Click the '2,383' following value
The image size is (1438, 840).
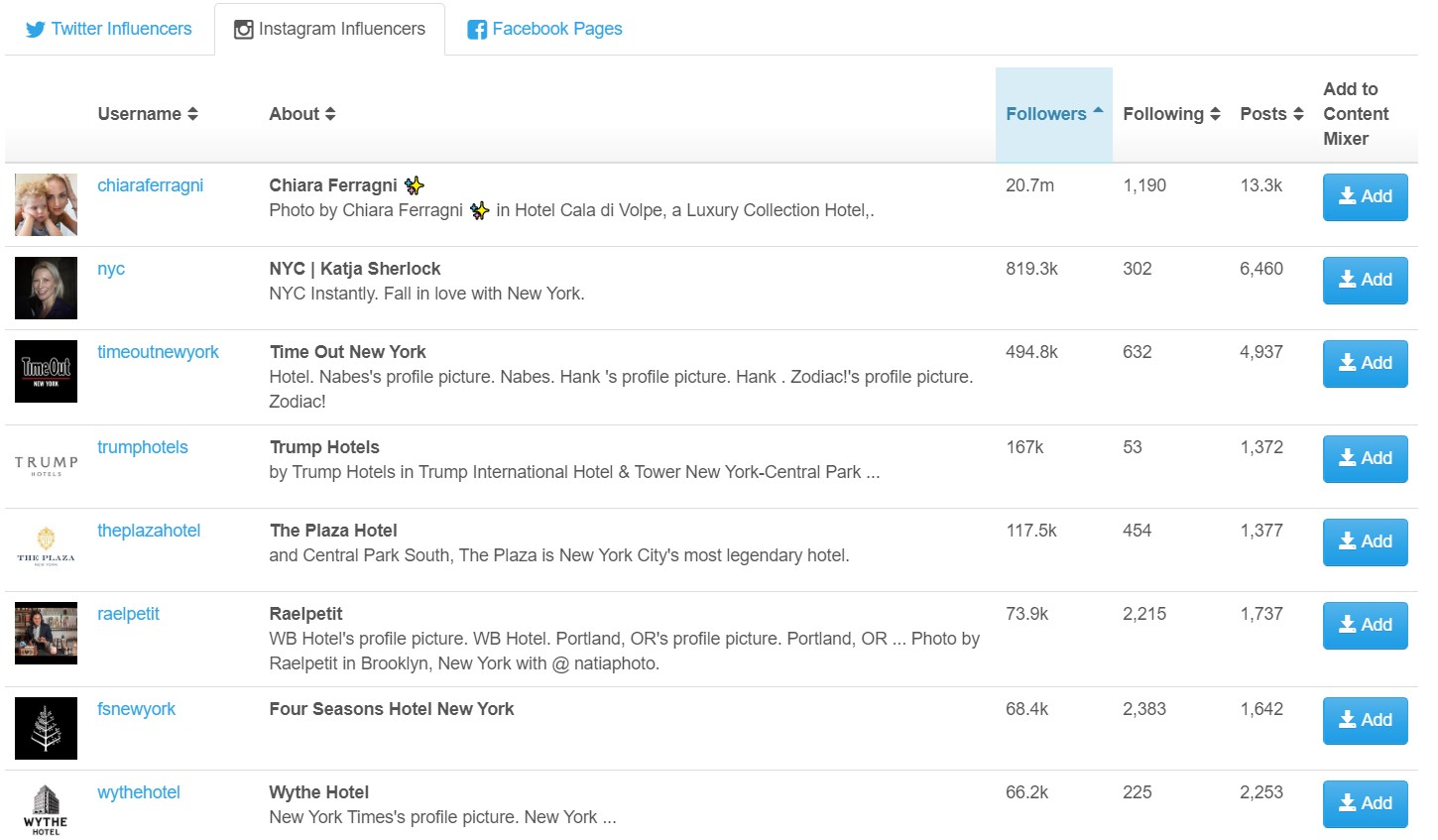pos(1144,709)
